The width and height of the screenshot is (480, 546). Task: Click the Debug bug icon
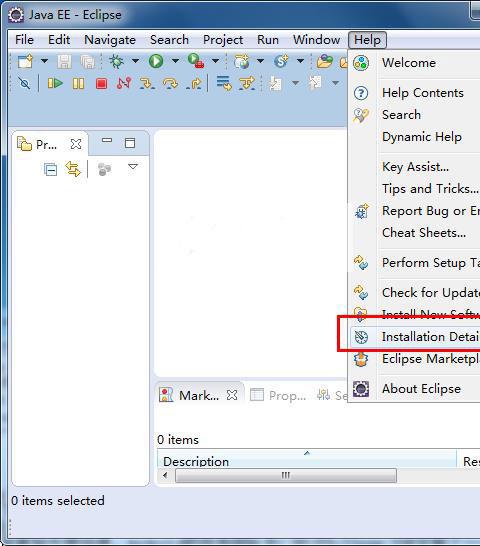(116, 61)
